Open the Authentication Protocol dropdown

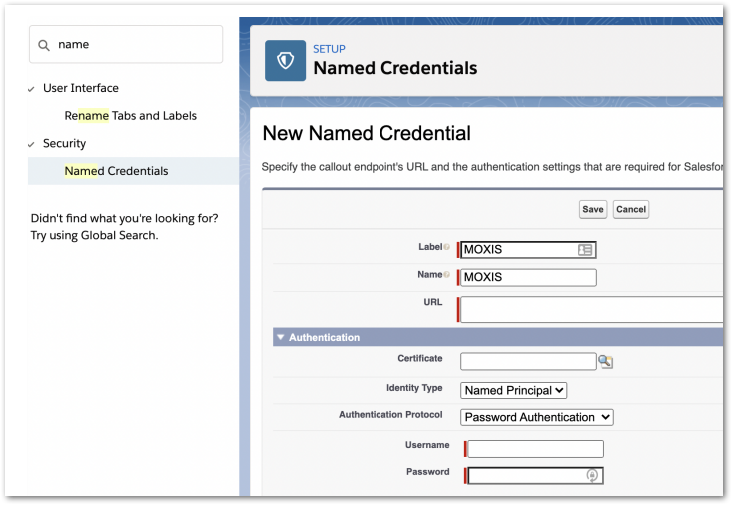(x=537, y=417)
